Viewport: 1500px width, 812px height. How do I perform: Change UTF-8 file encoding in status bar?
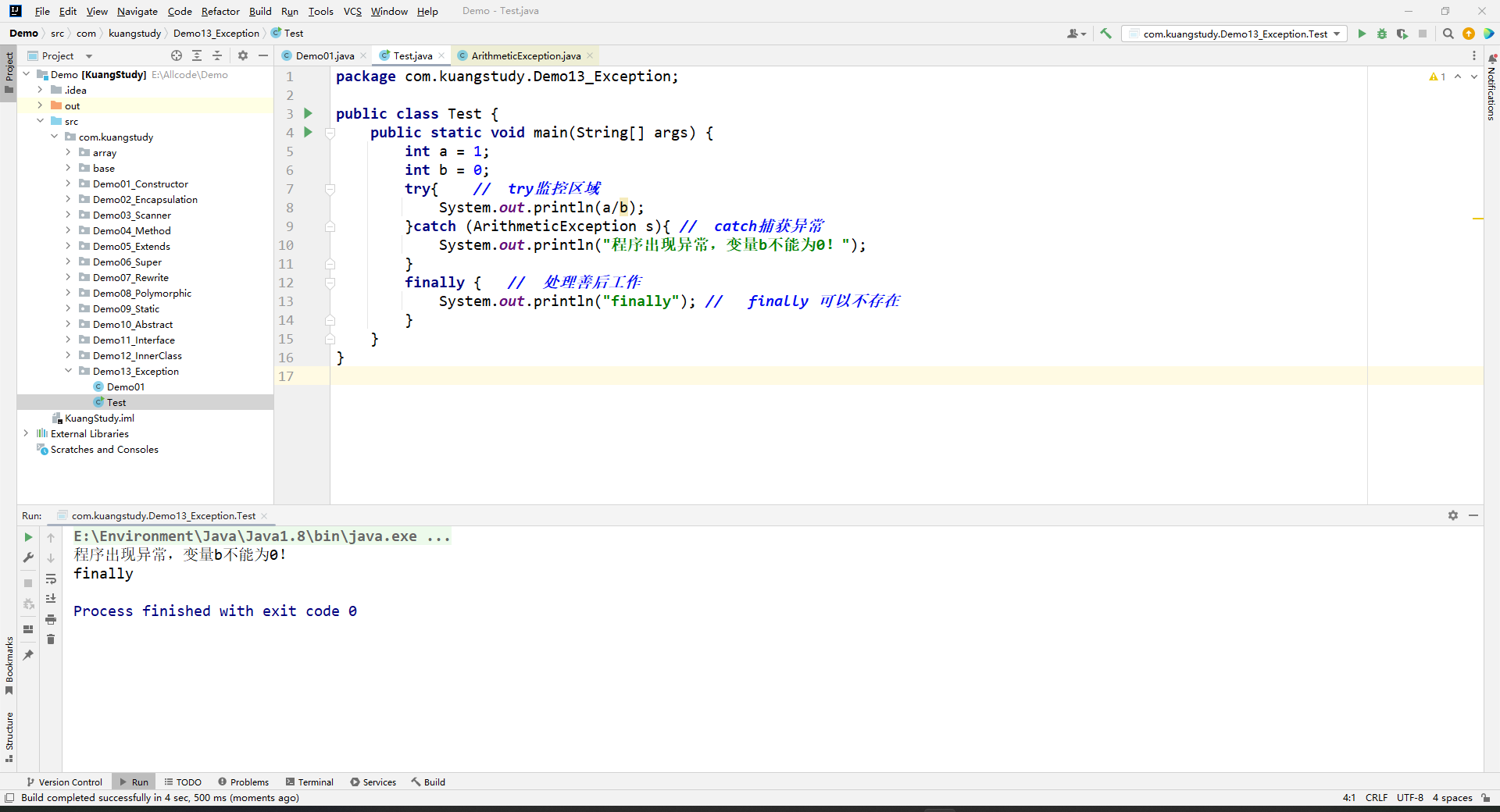pyautogui.click(x=1410, y=798)
